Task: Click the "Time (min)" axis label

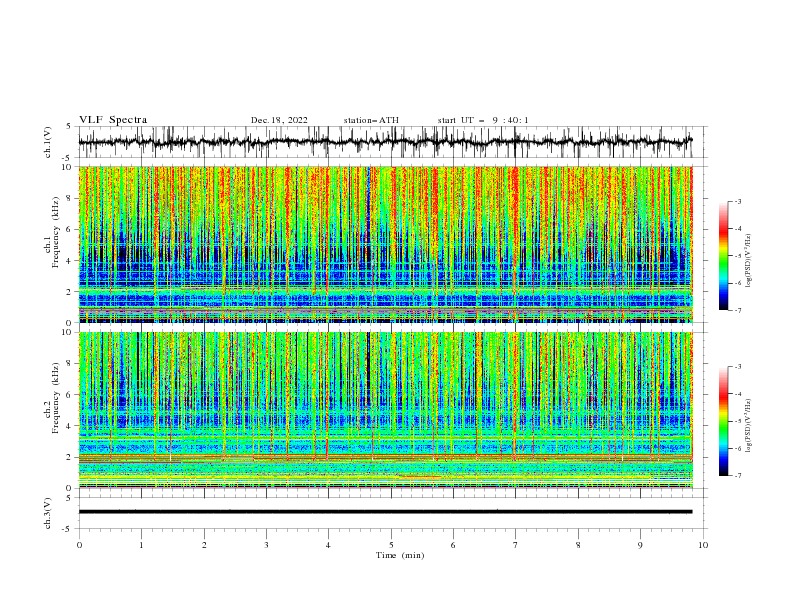Action: [x=400, y=555]
